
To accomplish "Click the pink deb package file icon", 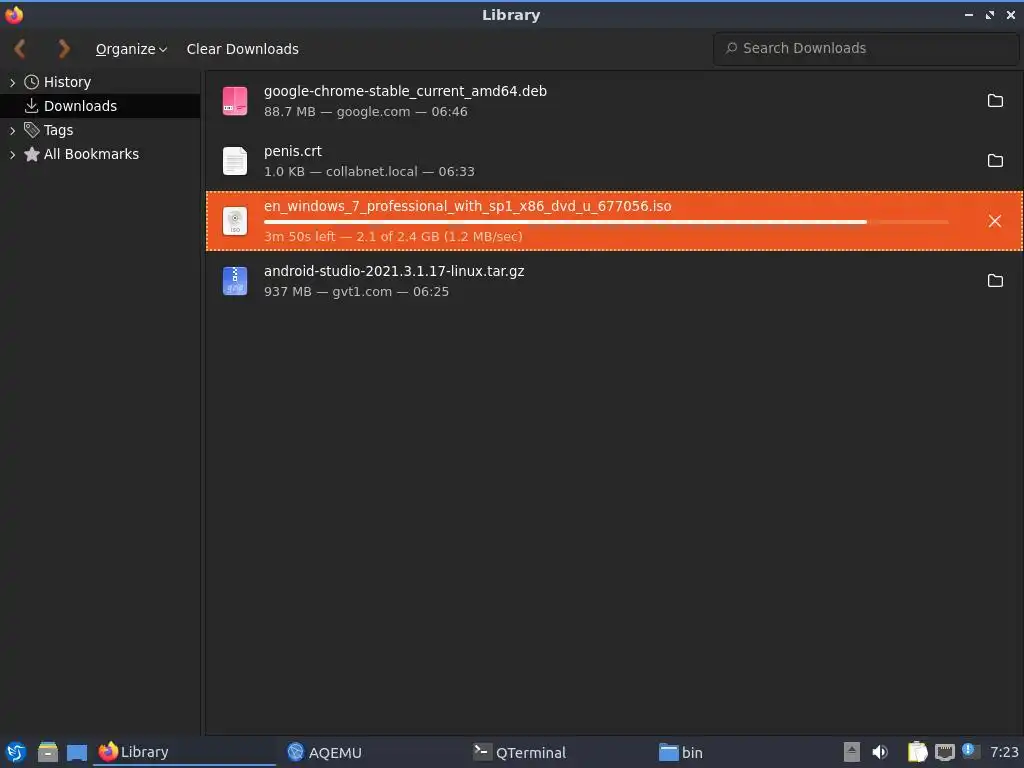I will [x=235, y=101].
